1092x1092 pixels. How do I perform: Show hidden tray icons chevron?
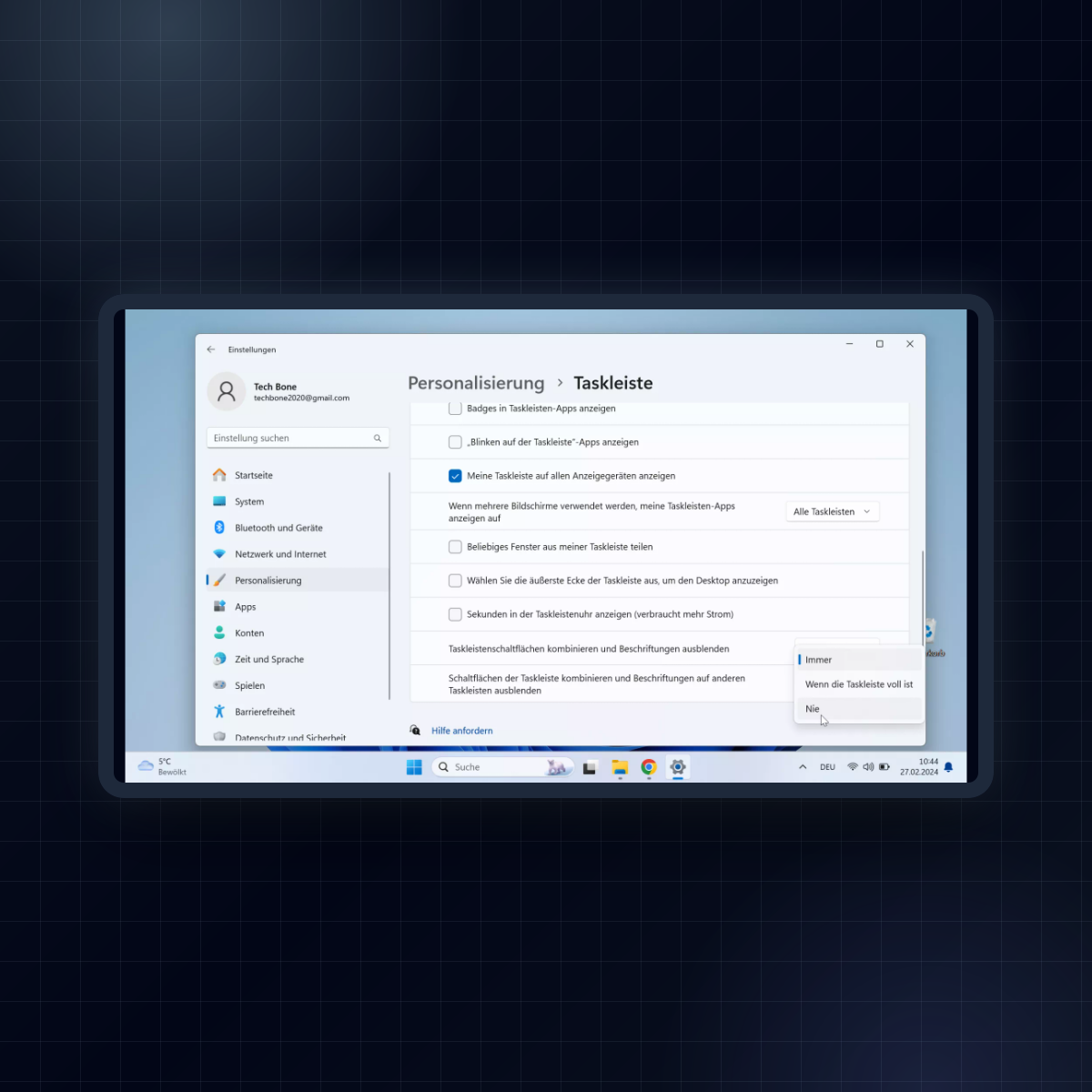click(x=803, y=767)
